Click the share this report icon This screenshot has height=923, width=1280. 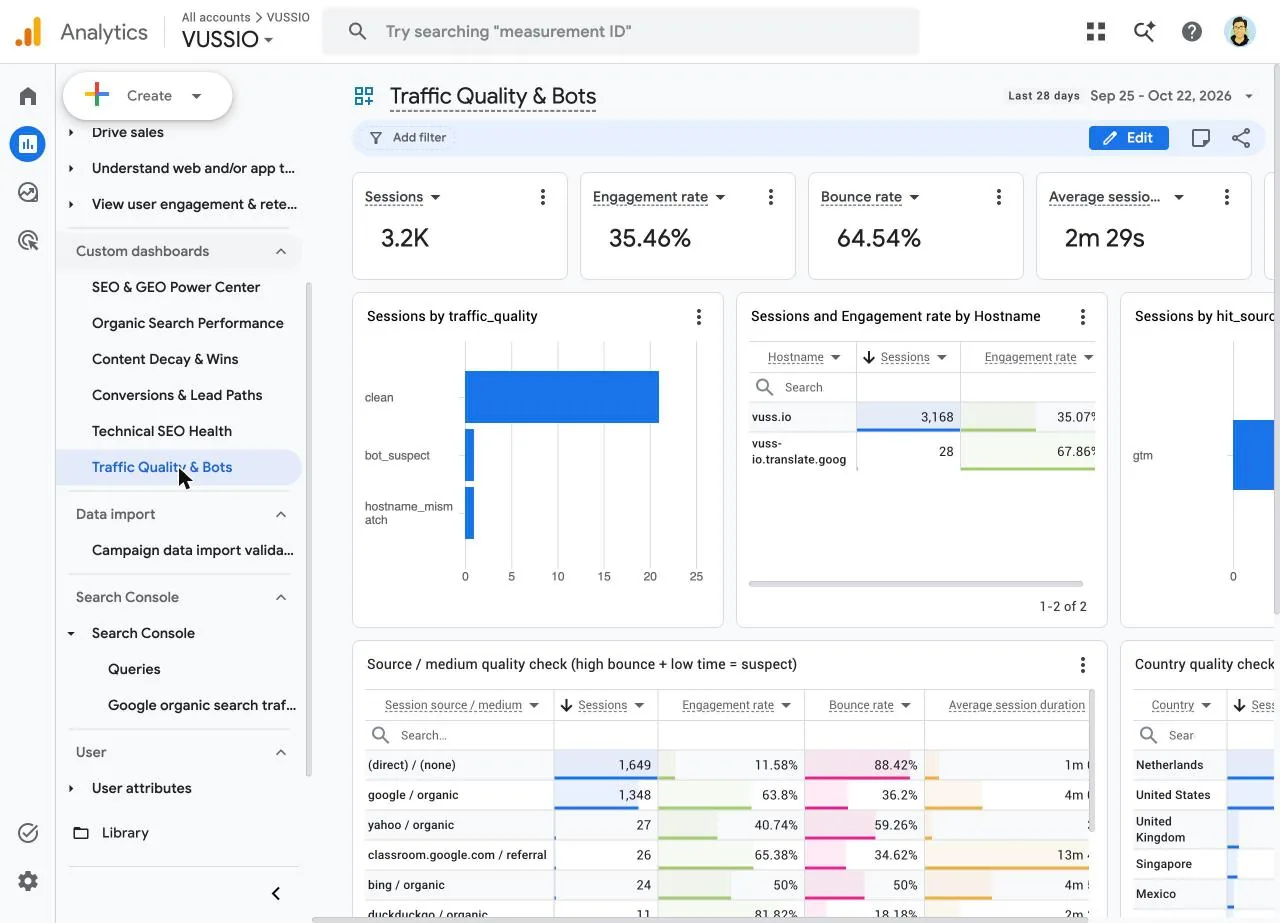(1241, 138)
